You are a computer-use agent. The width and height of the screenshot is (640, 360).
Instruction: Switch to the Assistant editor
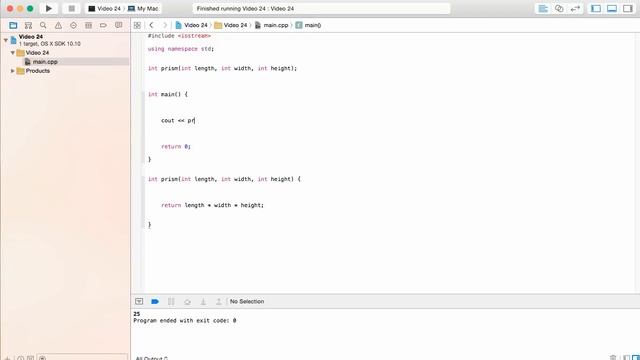point(559,9)
